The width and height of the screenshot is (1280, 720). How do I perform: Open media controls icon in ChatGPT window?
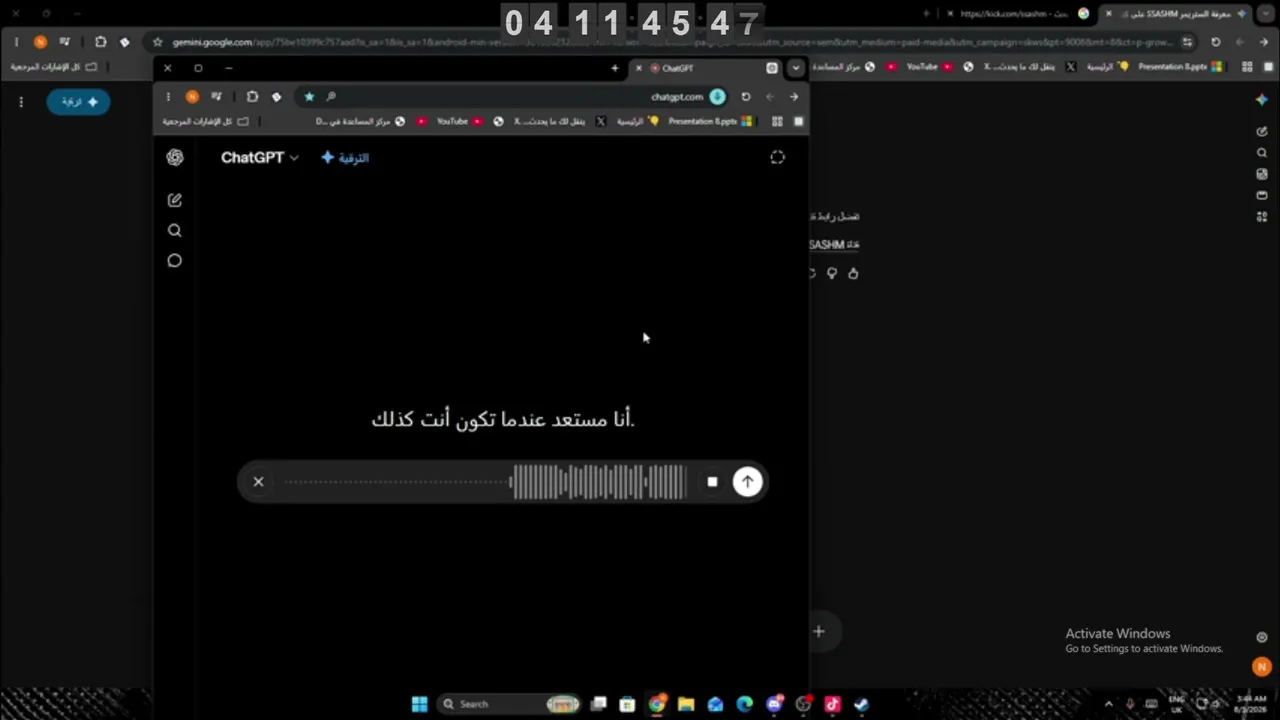click(x=216, y=97)
